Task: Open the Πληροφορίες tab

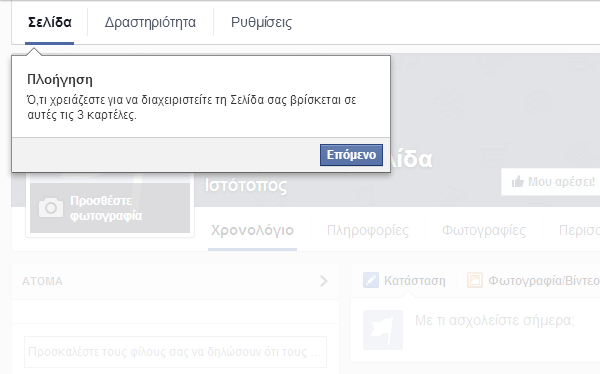Action: (x=368, y=230)
